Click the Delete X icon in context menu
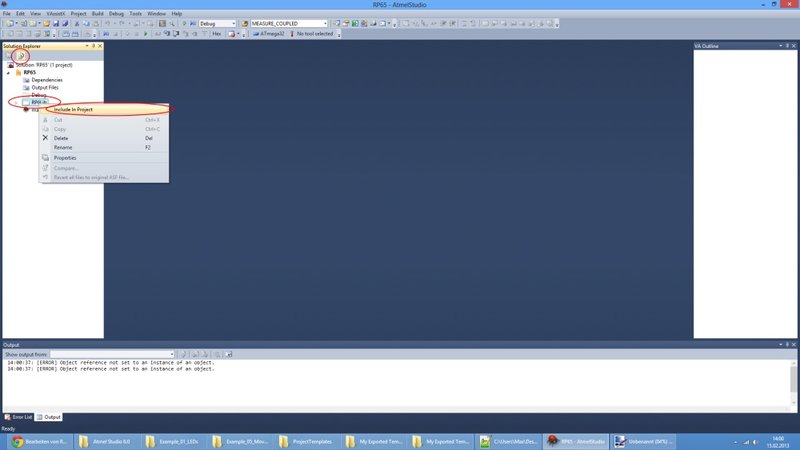Screen dimensions: 800x450 click(45, 138)
